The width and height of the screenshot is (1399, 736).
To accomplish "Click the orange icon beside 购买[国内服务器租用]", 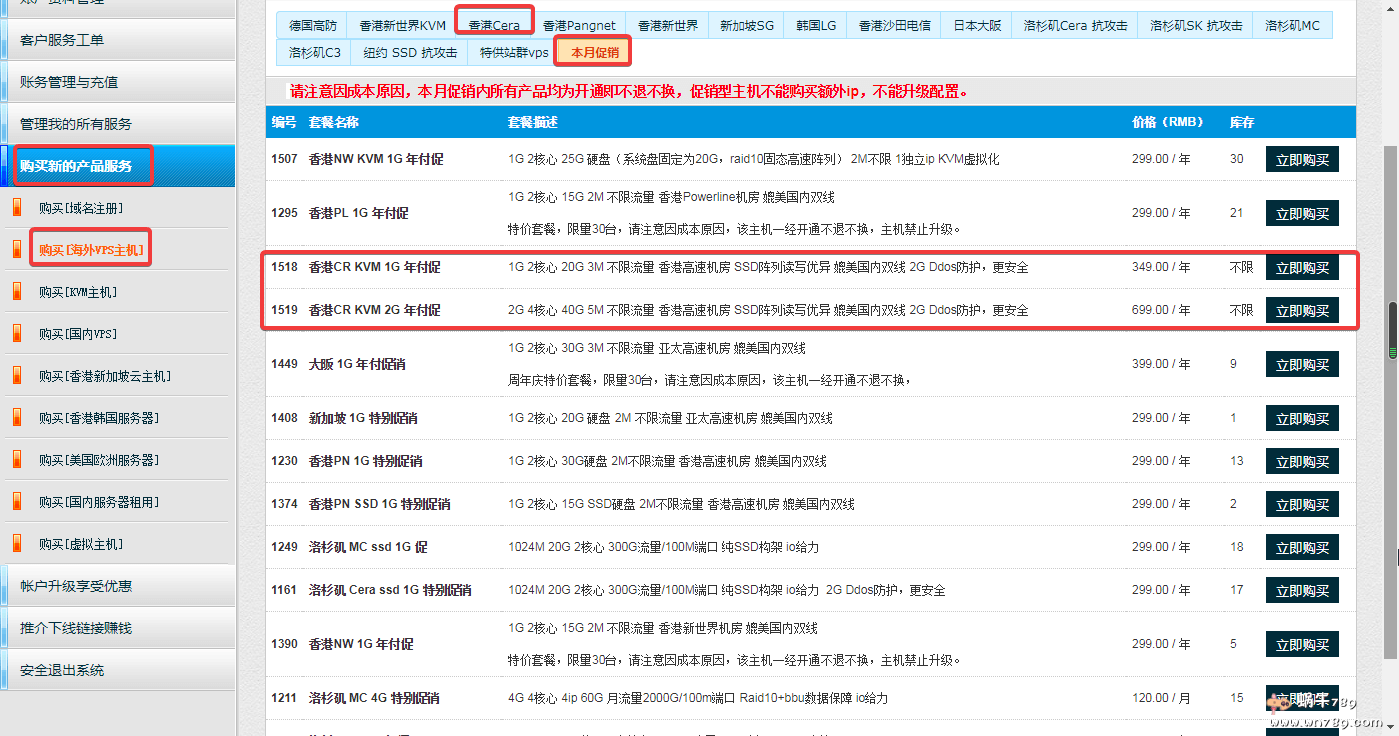I will pyautogui.click(x=16, y=502).
